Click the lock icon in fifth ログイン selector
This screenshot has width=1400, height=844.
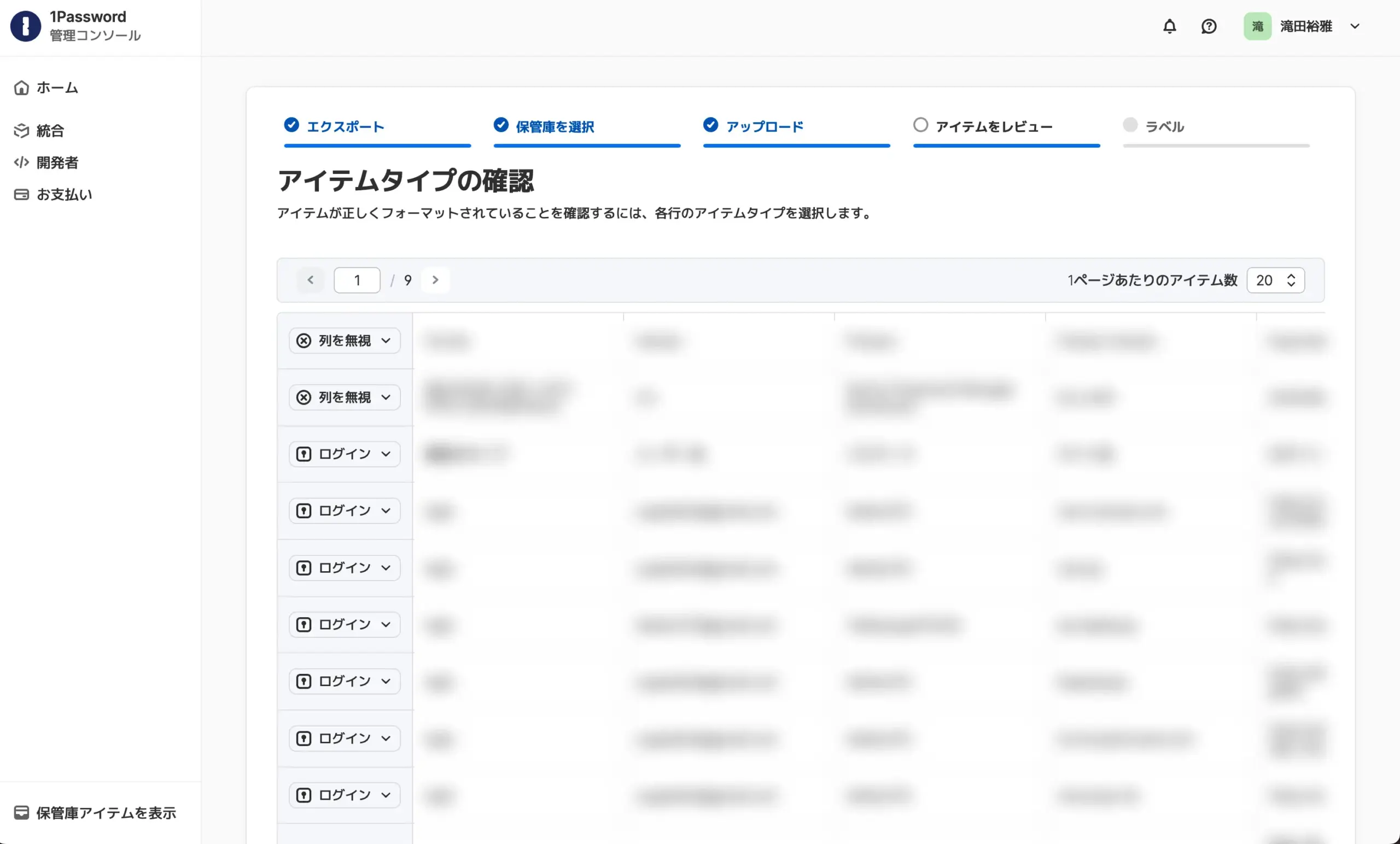click(304, 681)
